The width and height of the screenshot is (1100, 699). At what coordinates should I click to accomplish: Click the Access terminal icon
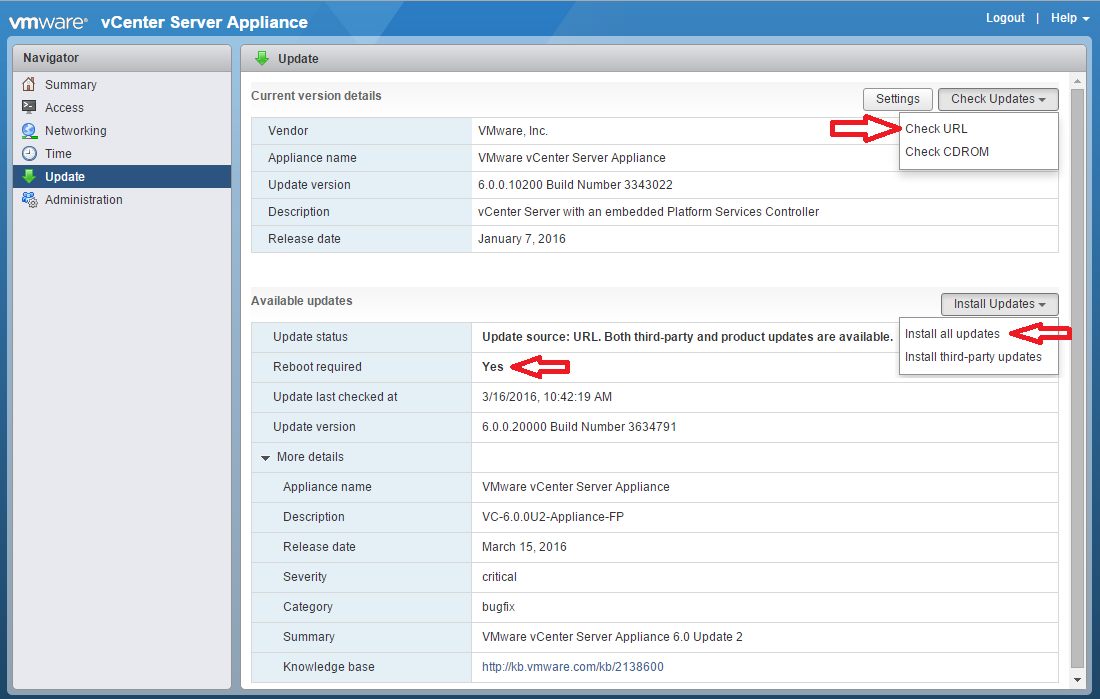coord(29,107)
